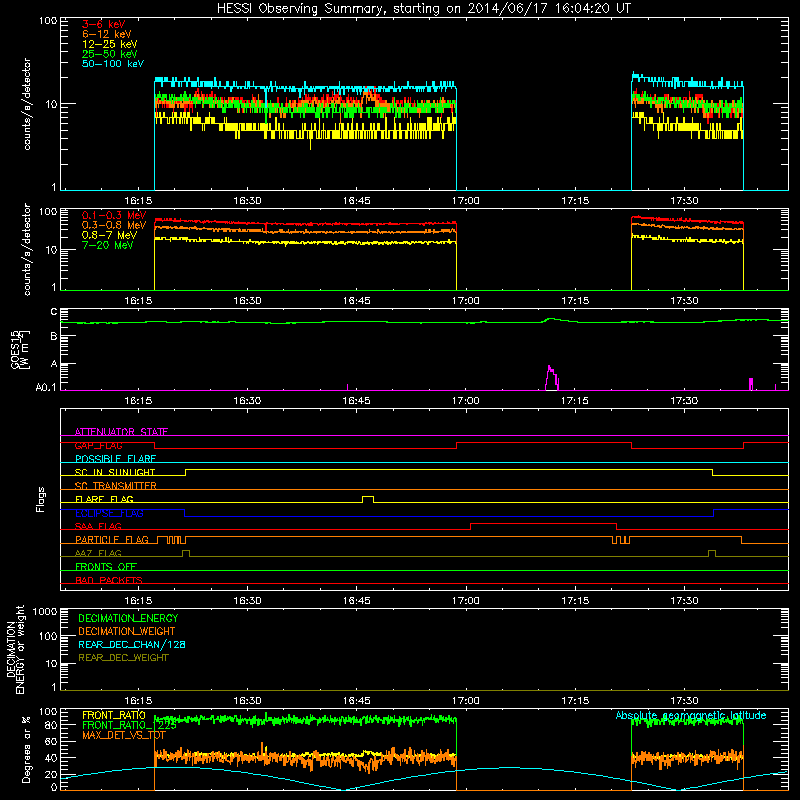Click the yellow 12-25 keV legend label
Image resolution: width=800 pixels, height=800 pixels.
coord(109,44)
